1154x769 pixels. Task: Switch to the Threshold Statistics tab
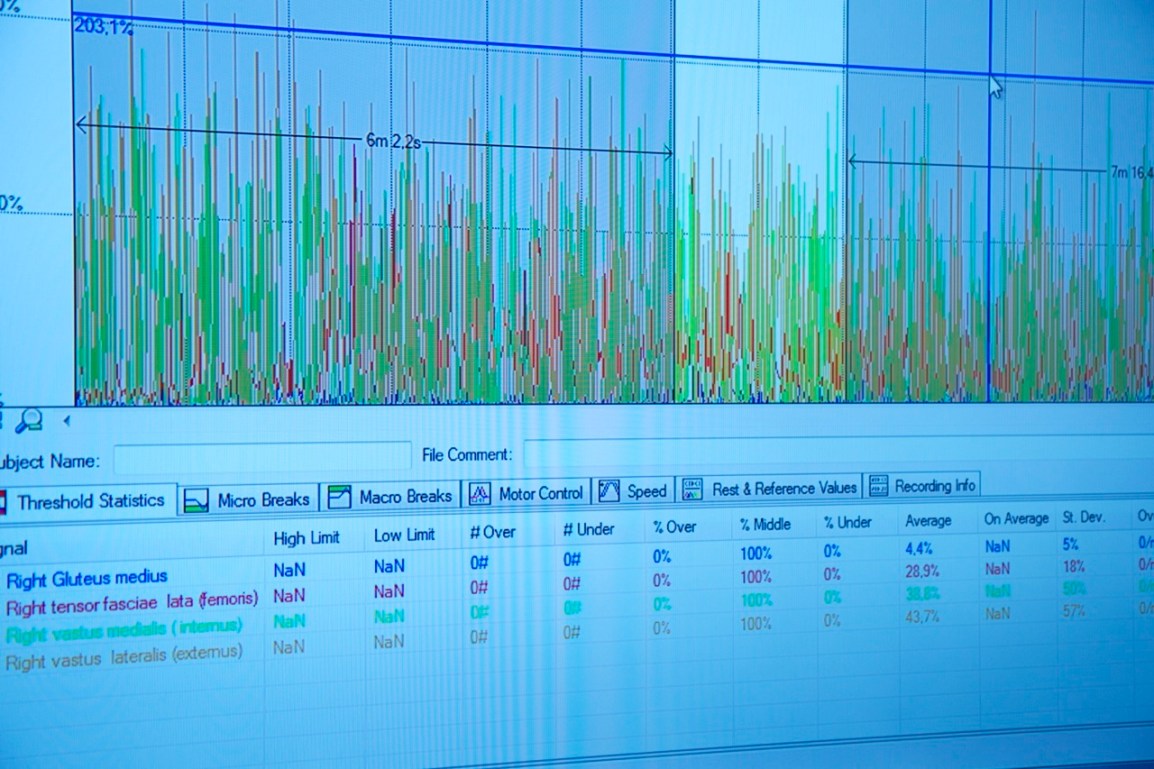click(x=90, y=501)
